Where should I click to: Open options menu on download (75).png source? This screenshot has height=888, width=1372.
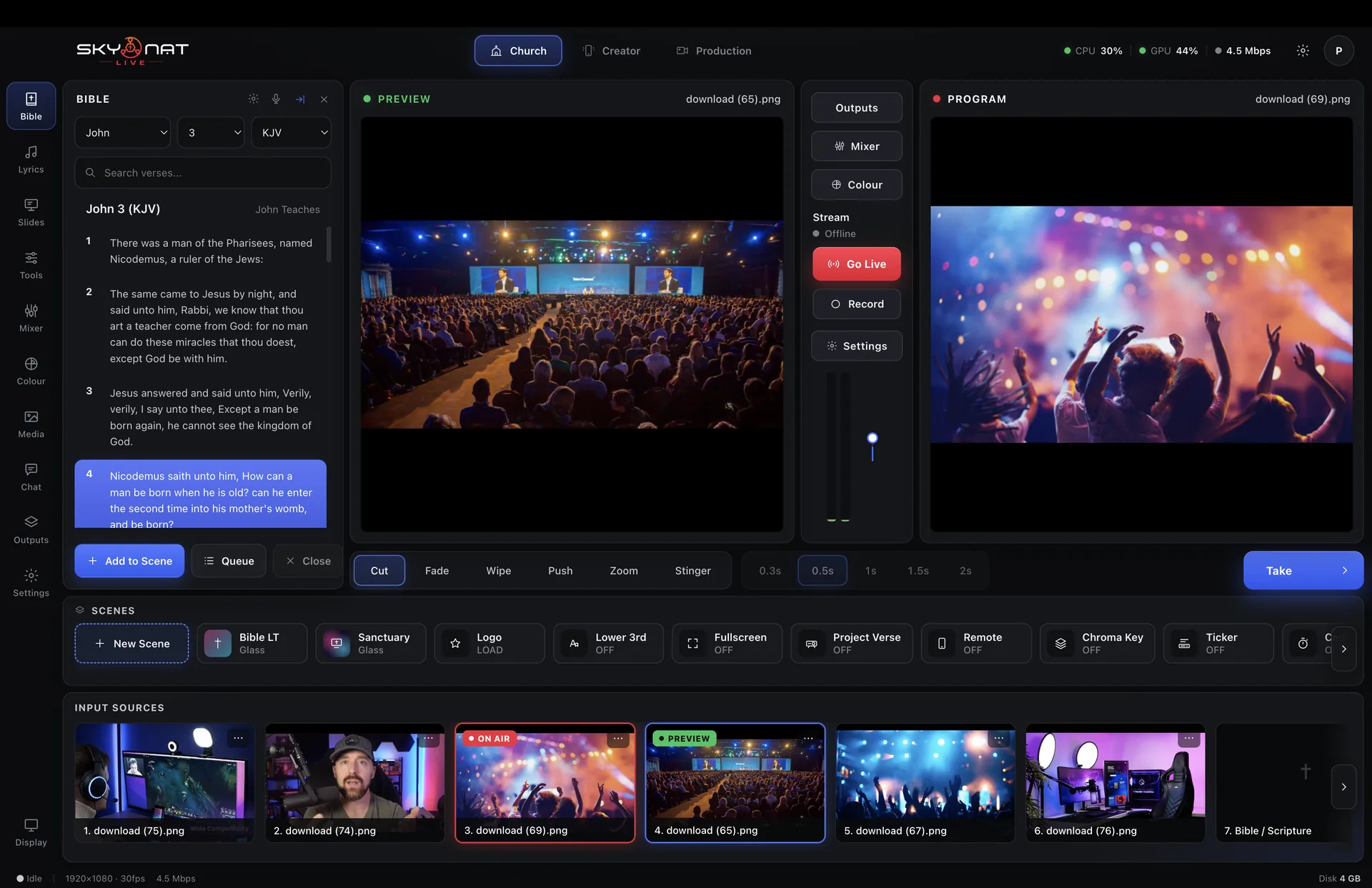[238, 738]
